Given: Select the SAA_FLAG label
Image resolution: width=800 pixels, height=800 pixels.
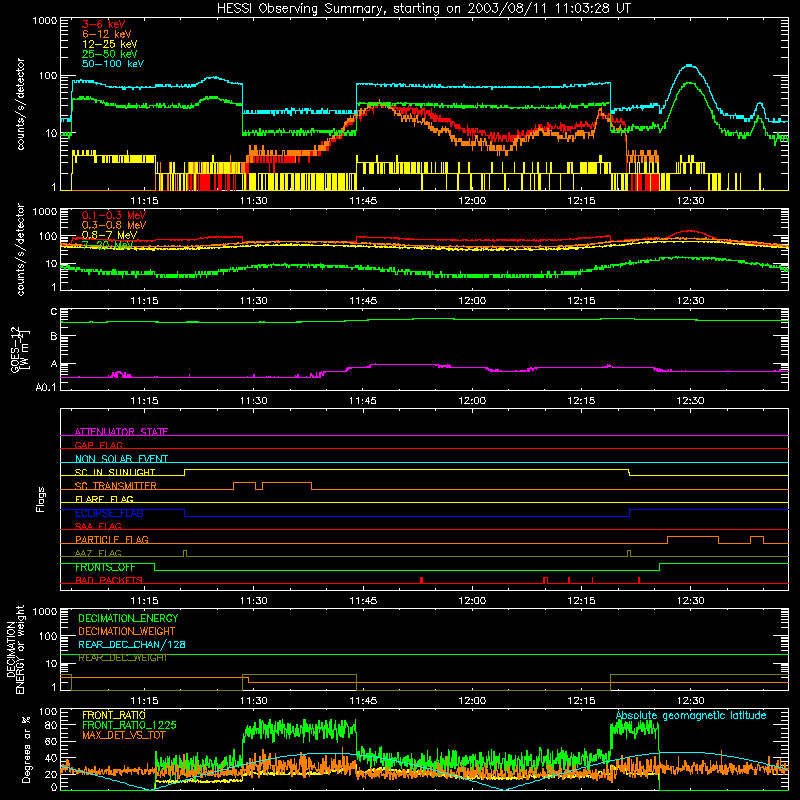Looking at the screenshot, I should 98,526.
